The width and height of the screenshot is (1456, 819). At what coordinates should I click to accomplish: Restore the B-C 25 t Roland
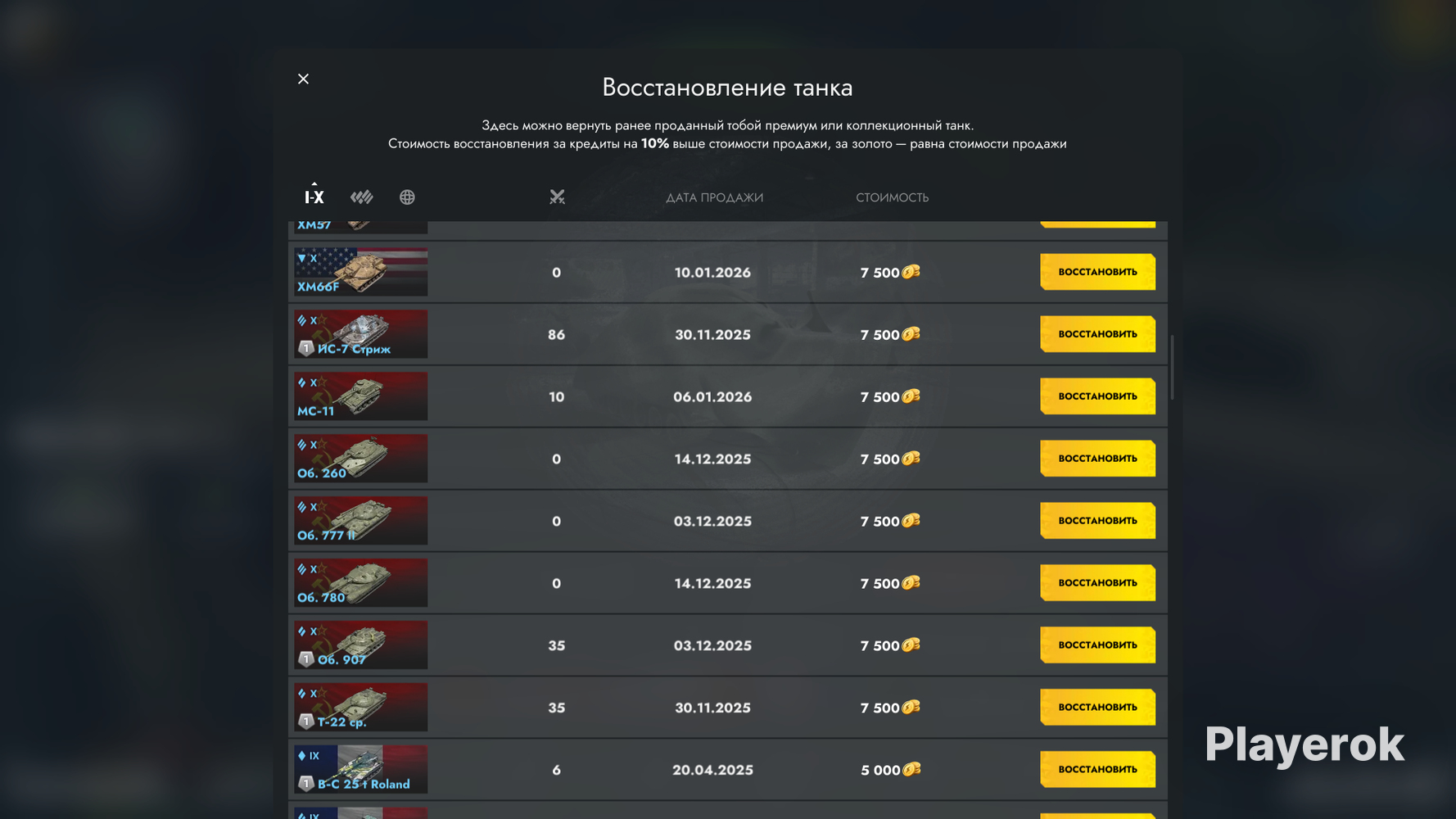pos(1097,769)
